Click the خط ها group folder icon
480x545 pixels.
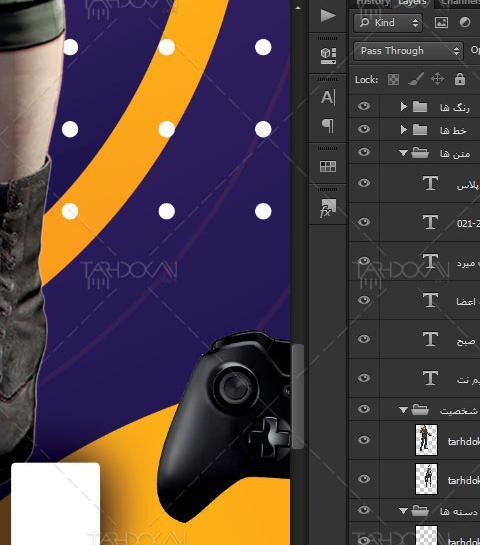pyautogui.click(x=420, y=130)
